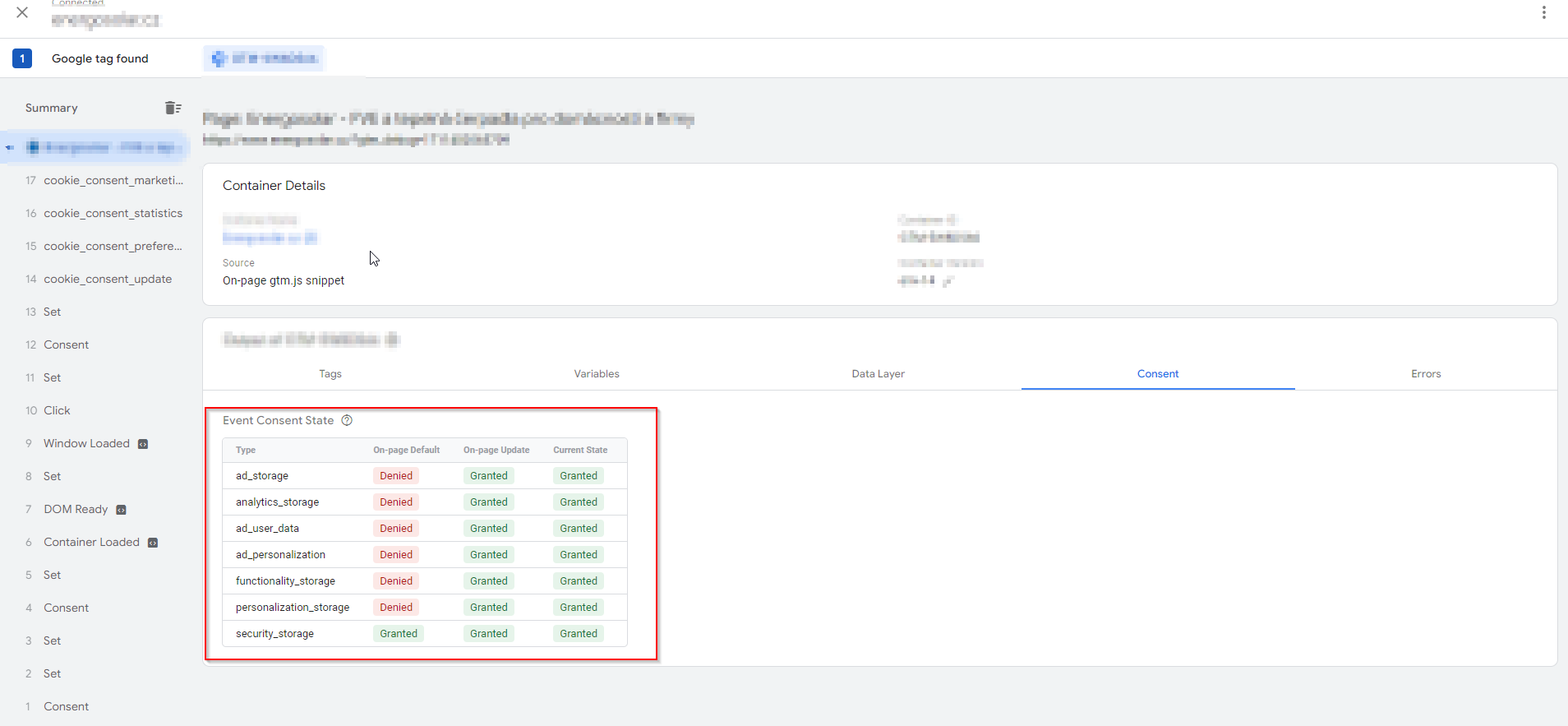Open the Errors tab
The width and height of the screenshot is (1568, 726).
(1426, 373)
